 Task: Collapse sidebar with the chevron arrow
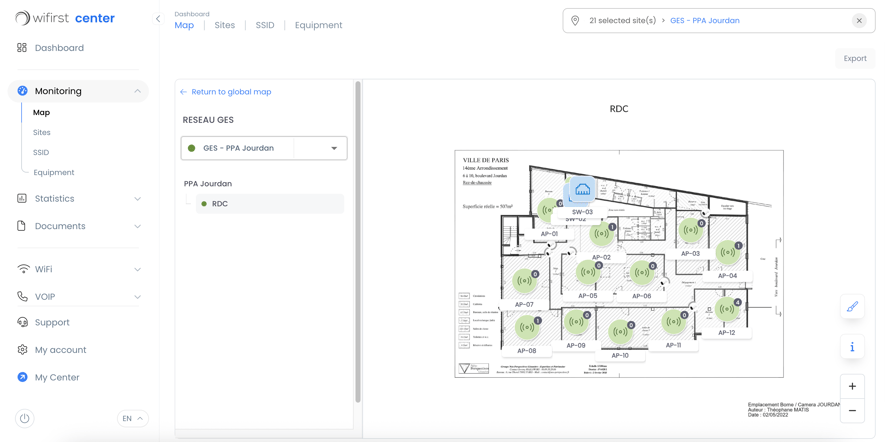coord(158,19)
